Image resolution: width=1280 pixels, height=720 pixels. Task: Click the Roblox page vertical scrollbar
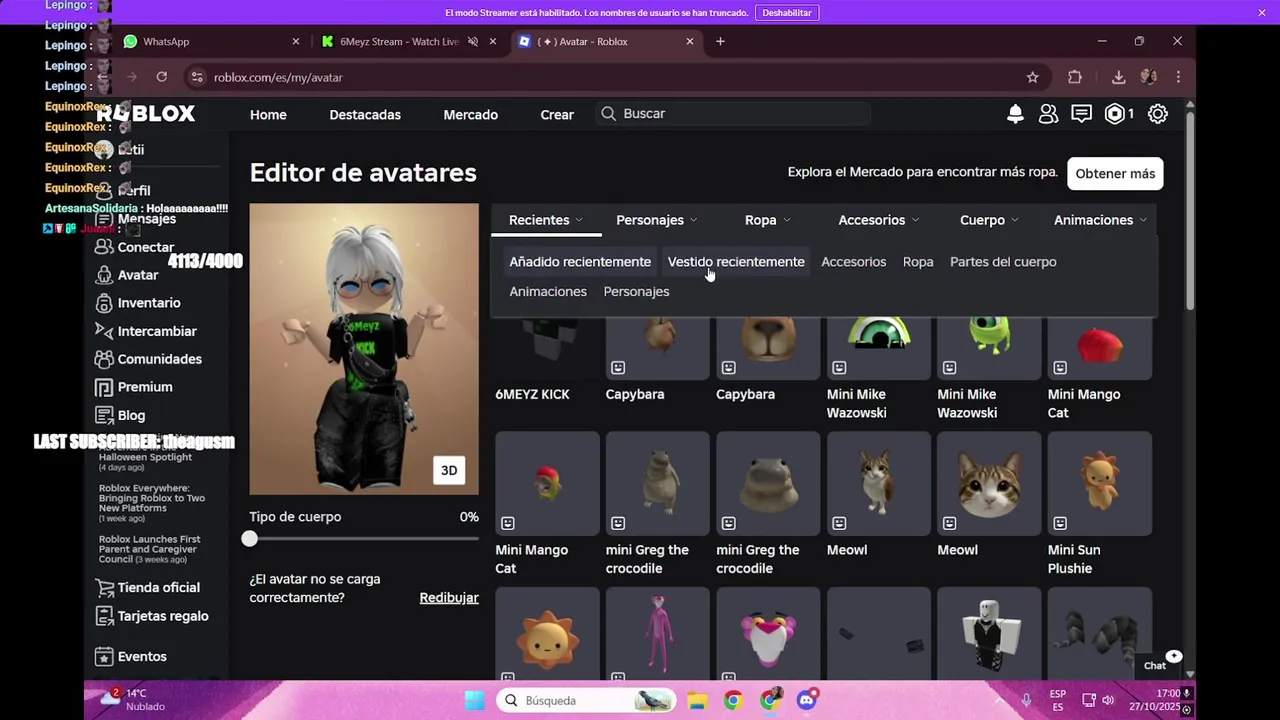(x=1189, y=210)
